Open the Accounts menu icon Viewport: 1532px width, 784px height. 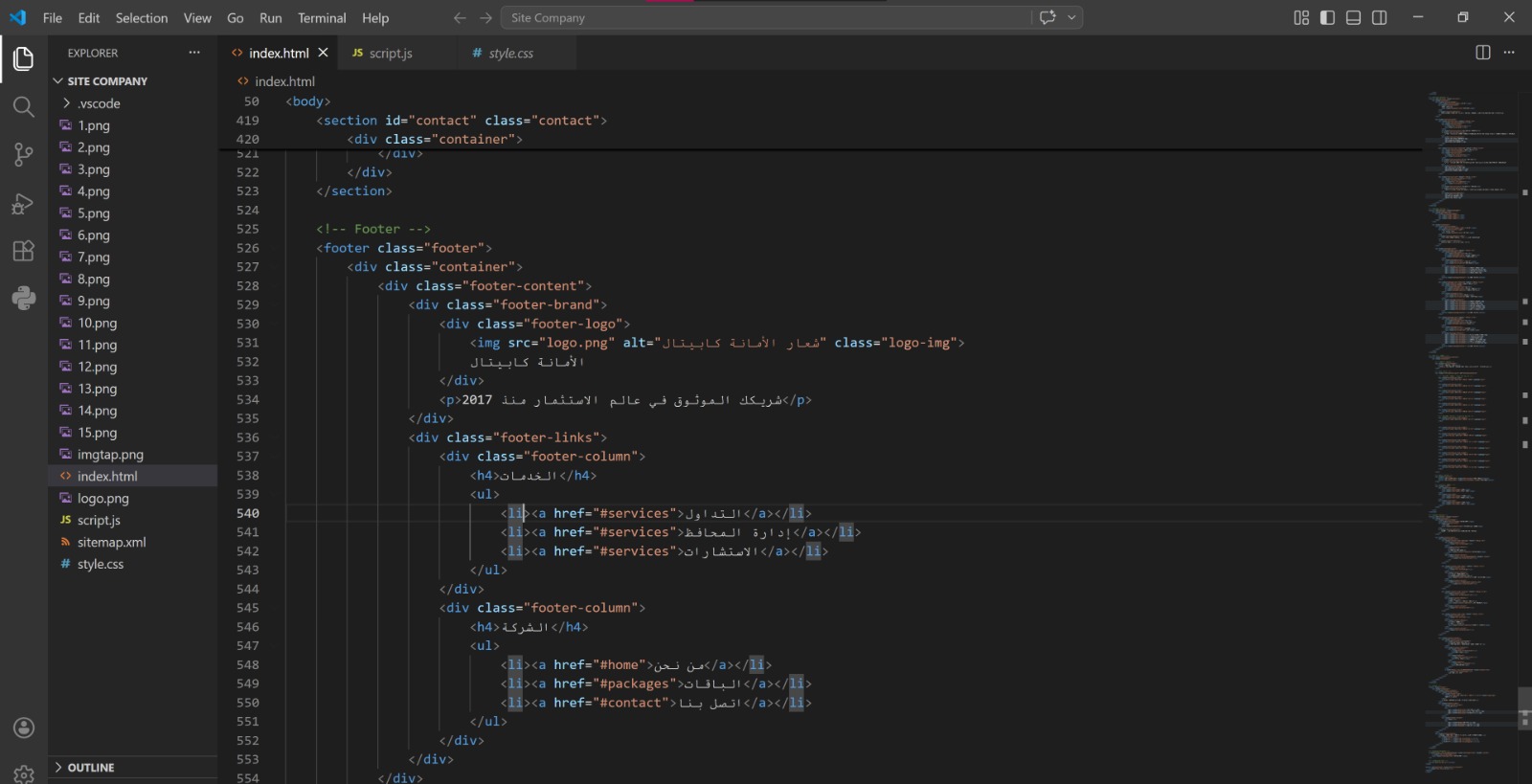click(23, 728)
